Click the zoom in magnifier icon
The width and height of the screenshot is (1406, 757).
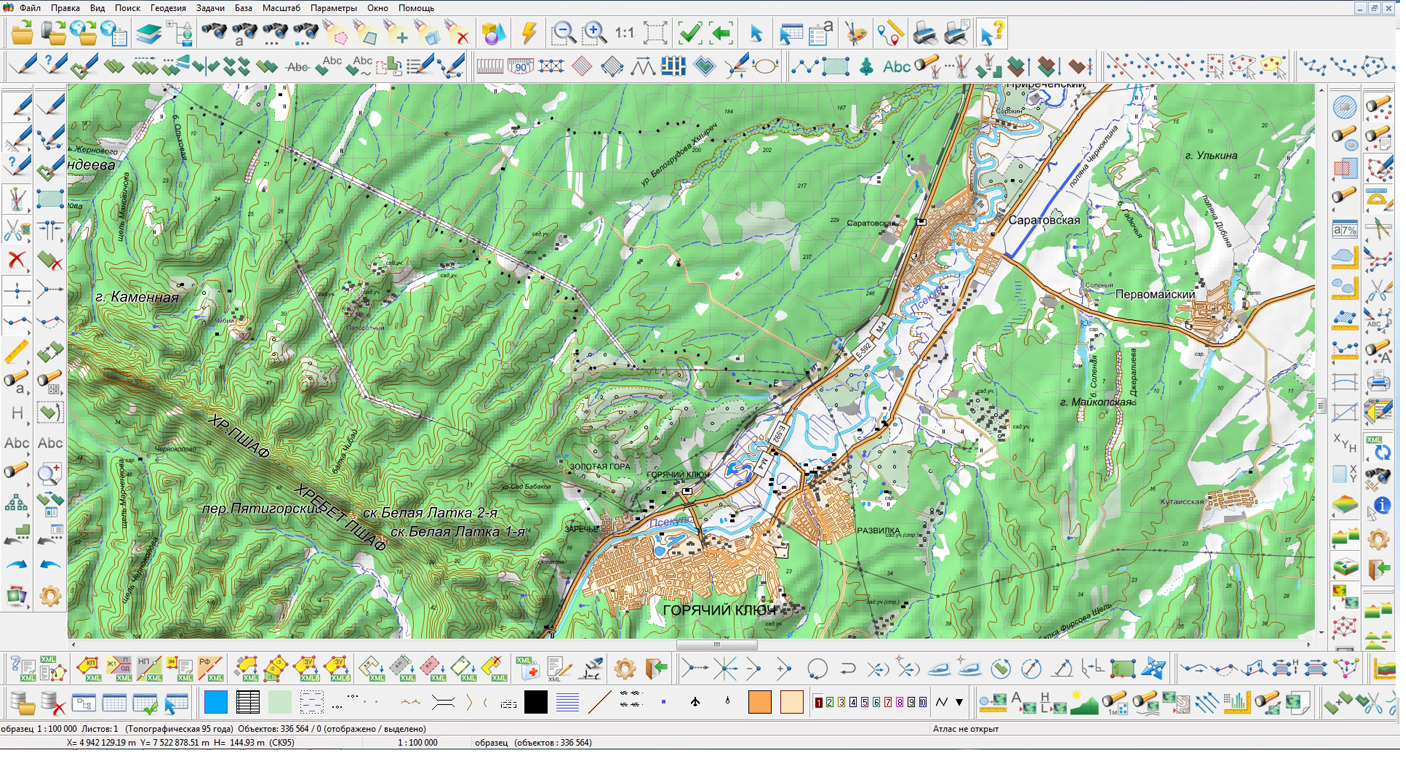[x=595, y=33]
